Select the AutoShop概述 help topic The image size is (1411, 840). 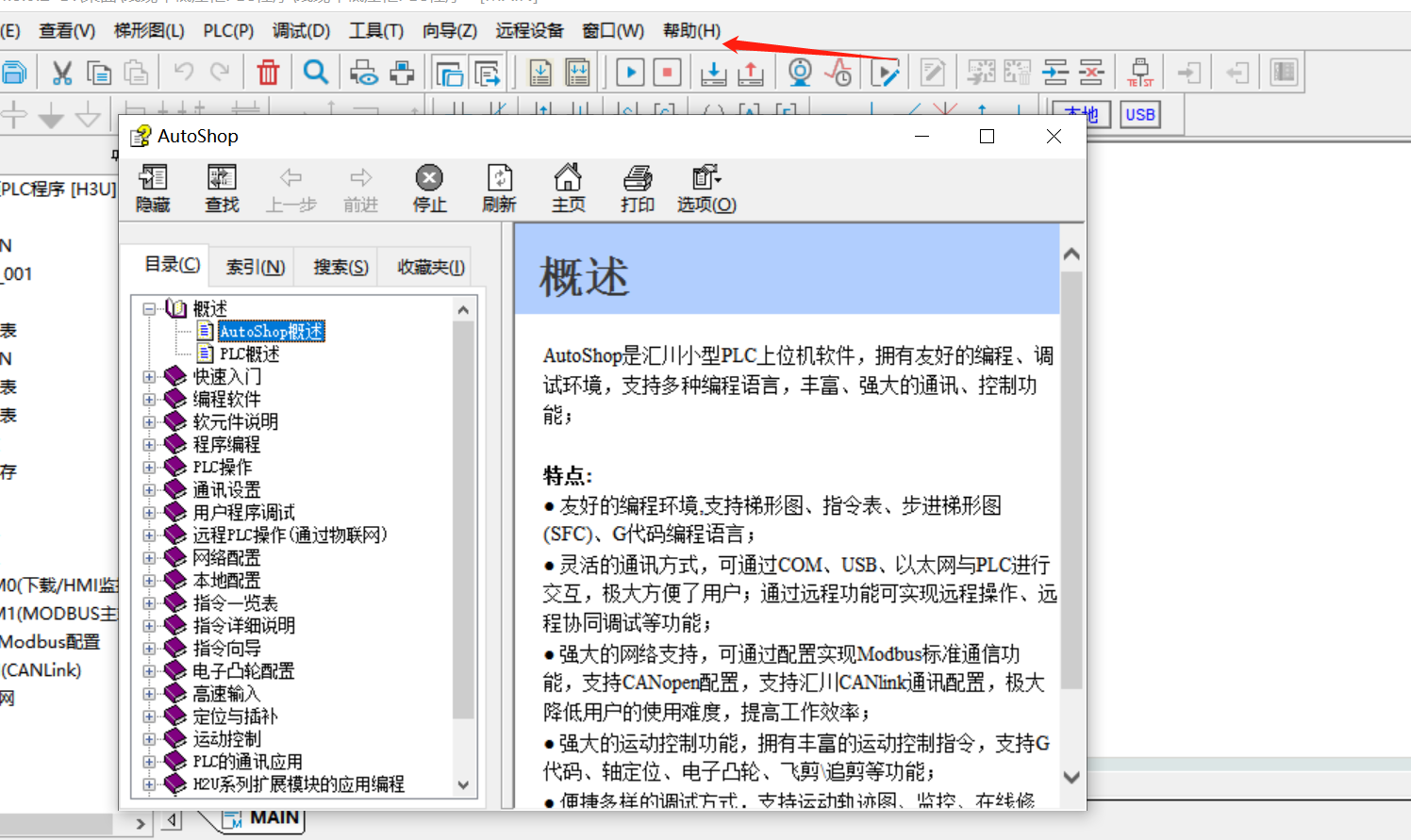272,331
